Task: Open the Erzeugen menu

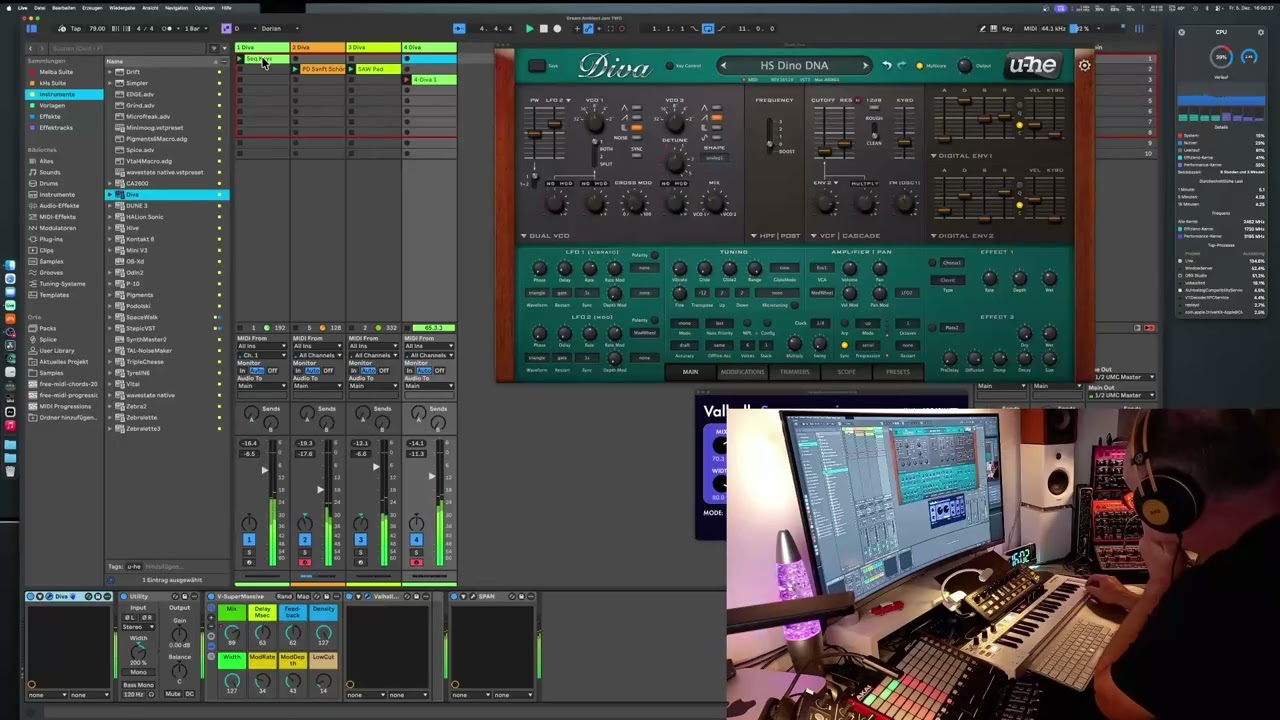Action: click(x=92, y=7)
